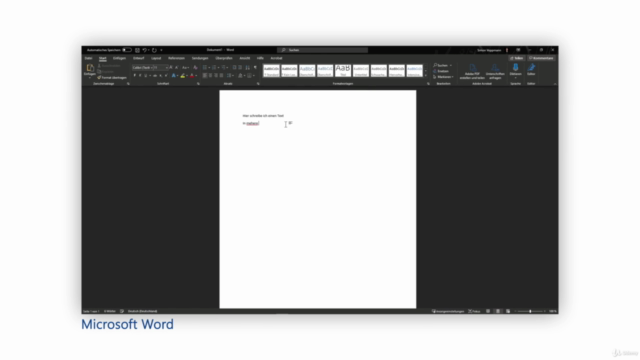Screen dimensions: 640x360
Task: Toggle strikethrough formatting
Action: [x=155, y=76]
